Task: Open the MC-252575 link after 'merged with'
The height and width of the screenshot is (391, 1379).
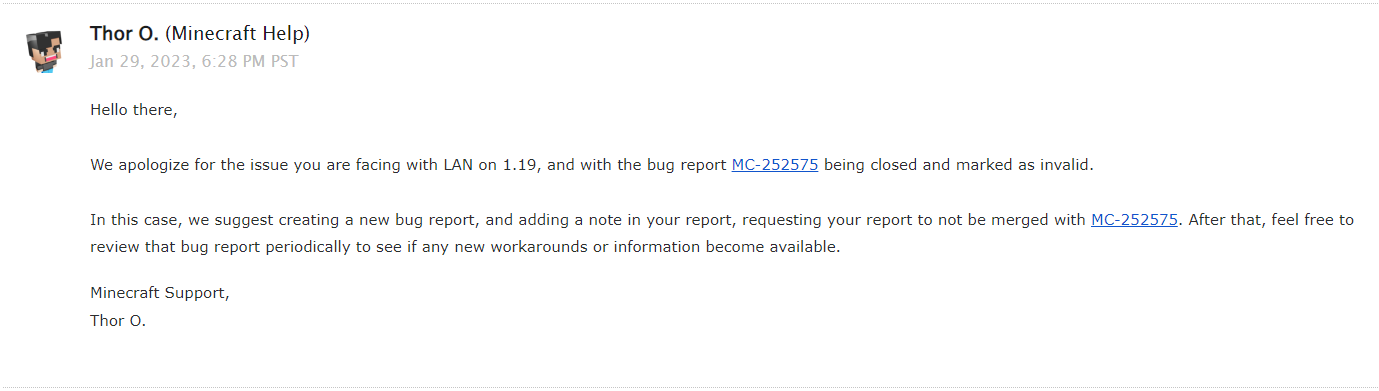Action: [x=1134, y=220]
